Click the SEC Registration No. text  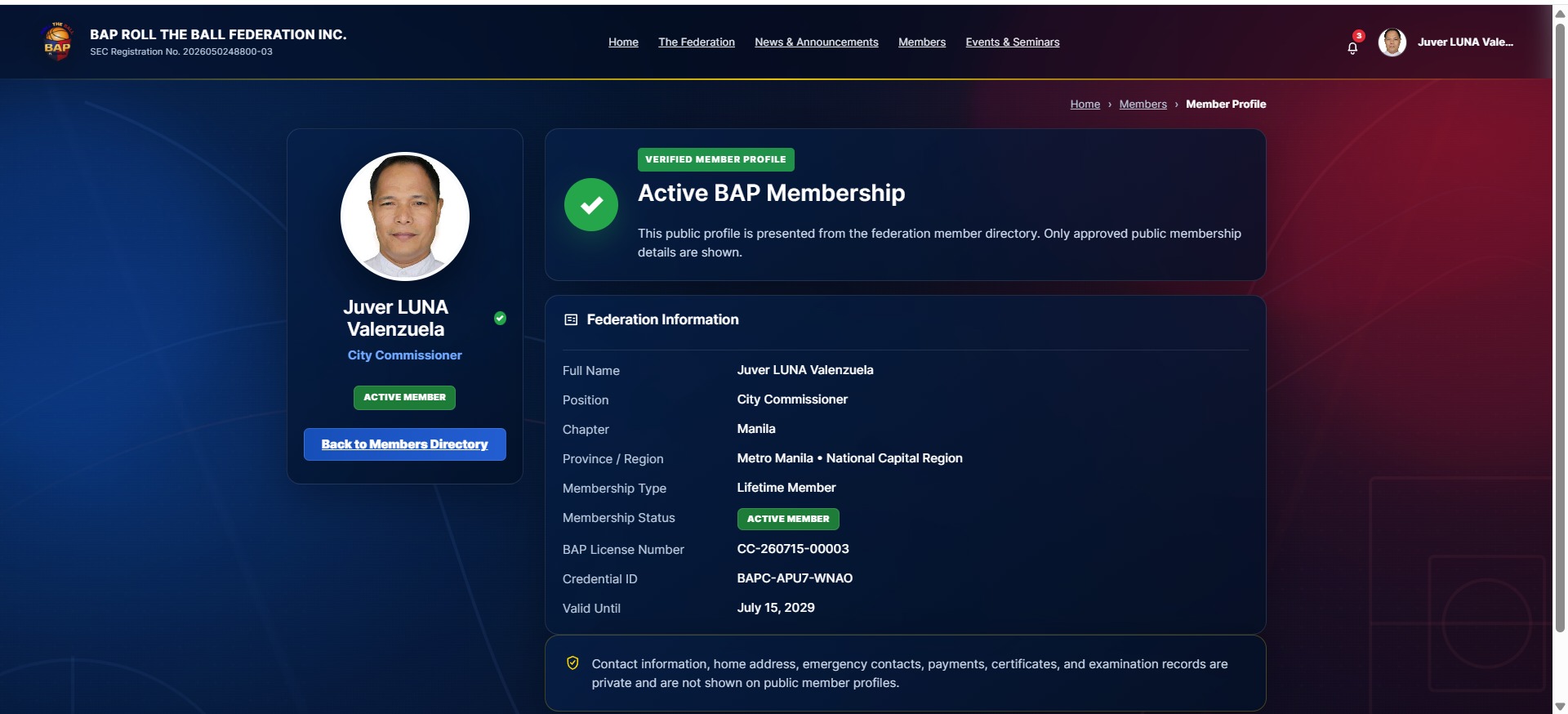pyautogui.click(x=181, y=51)
